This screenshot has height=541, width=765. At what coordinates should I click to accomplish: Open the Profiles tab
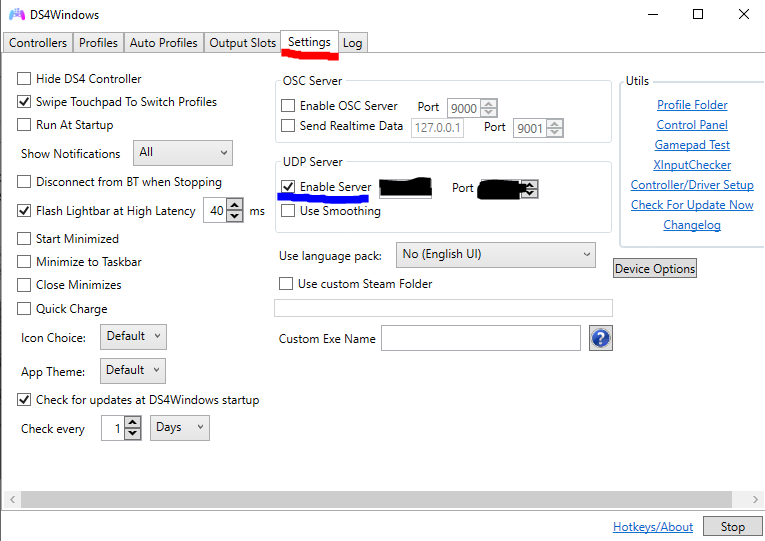[x=98, y=43]
